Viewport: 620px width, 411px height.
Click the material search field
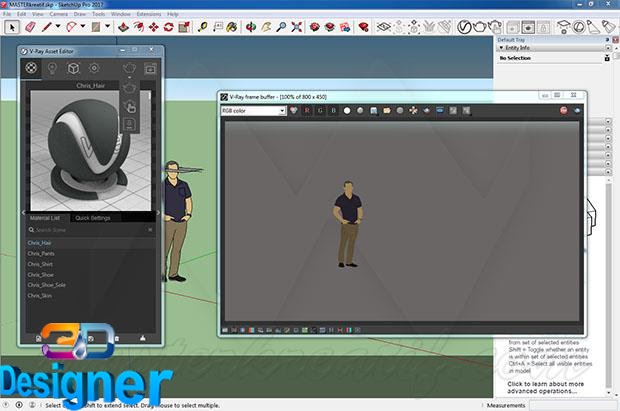pyautogui.click(x=90, y=230)
